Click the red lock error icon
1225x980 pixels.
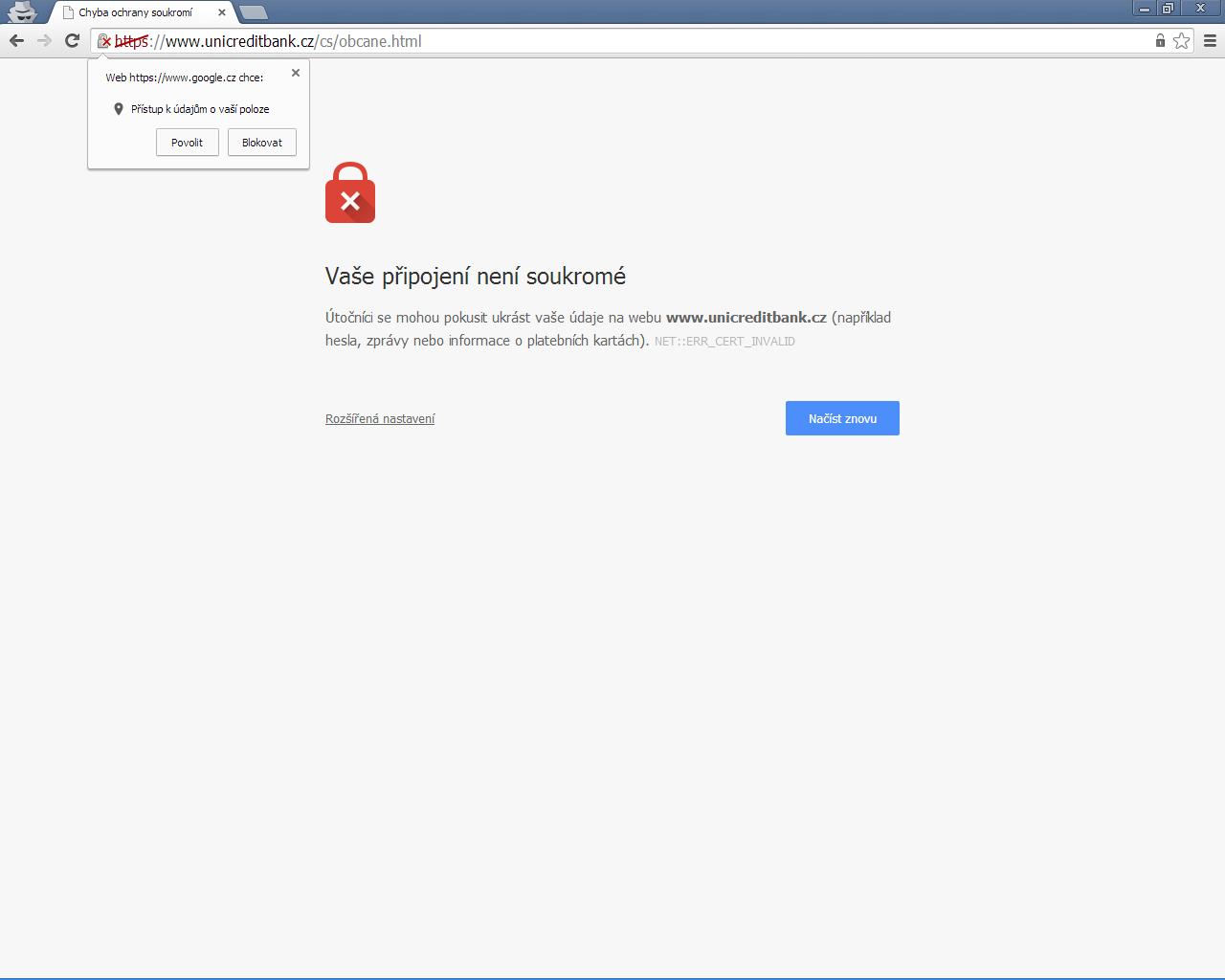point(350,192)
